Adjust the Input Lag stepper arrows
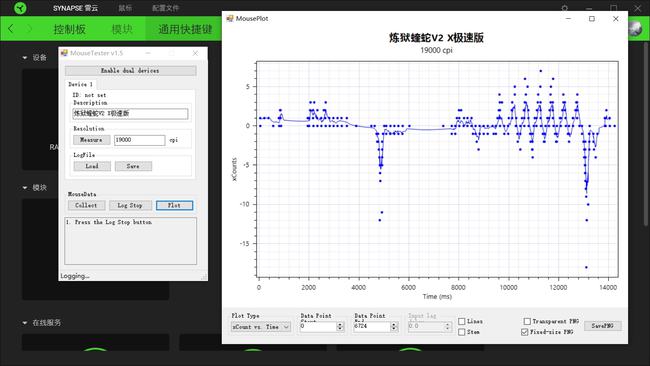 pyautogui.click(x=447, y=327)
